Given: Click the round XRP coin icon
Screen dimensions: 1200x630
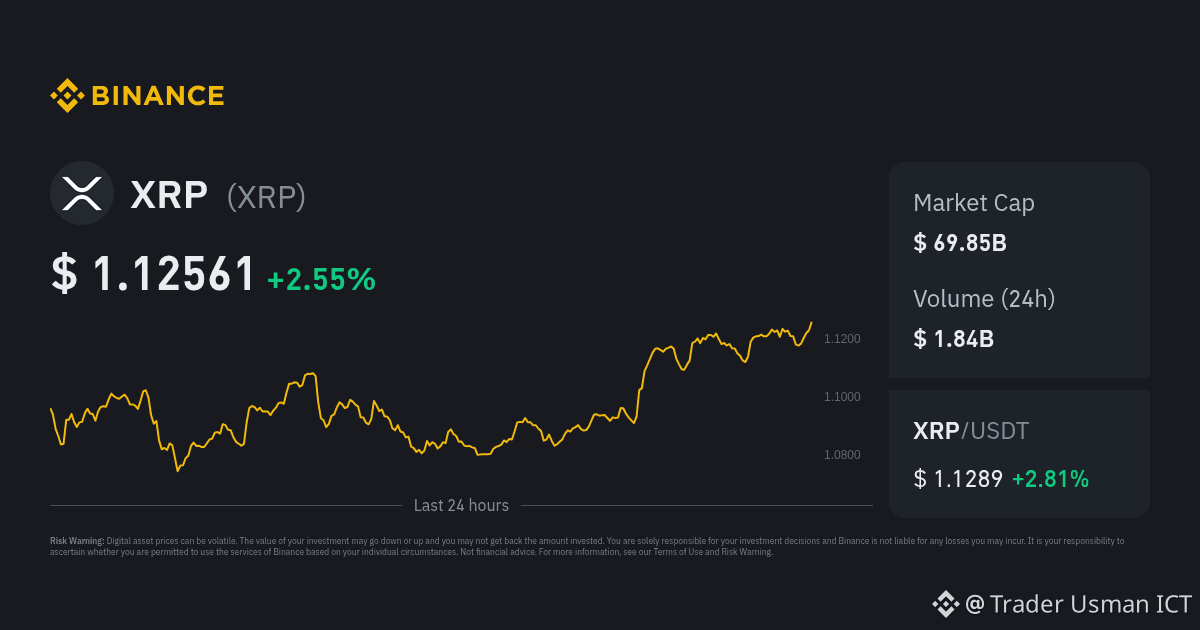Looking at the screenshot, I should click(x=82, y=193).
